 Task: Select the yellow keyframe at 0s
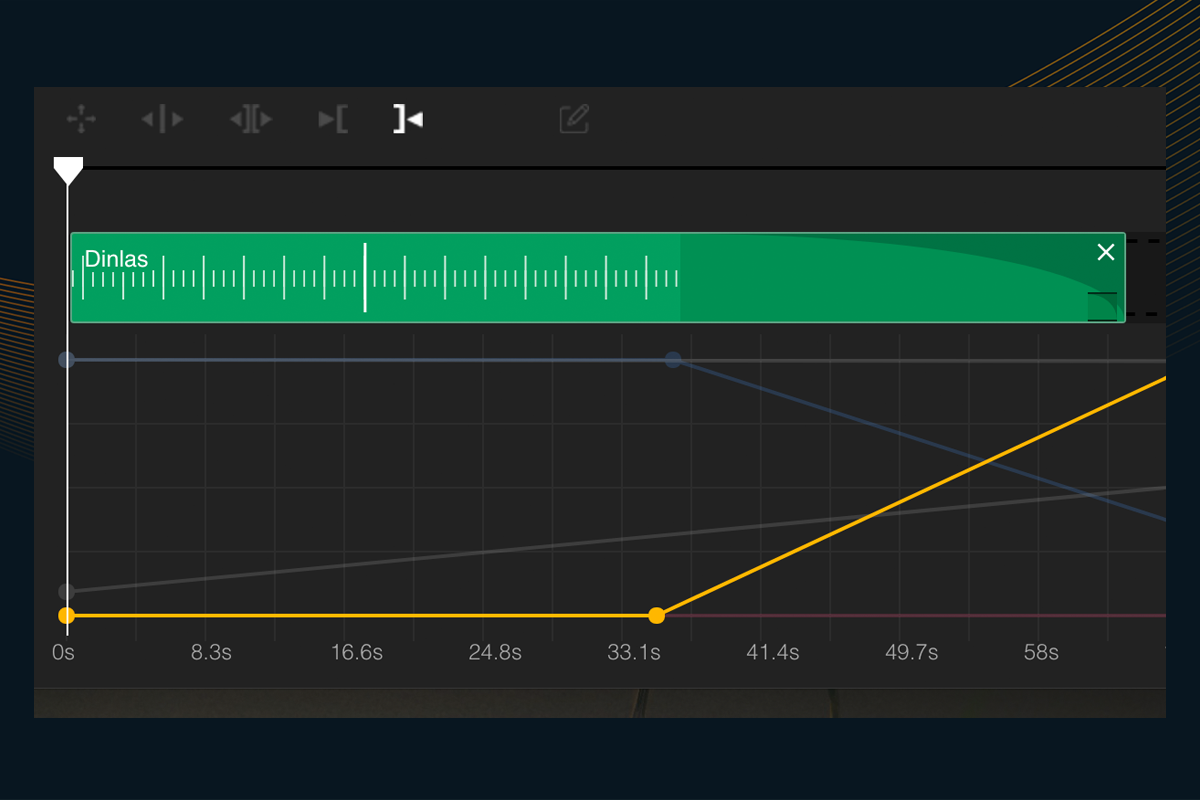pos(67,615)
